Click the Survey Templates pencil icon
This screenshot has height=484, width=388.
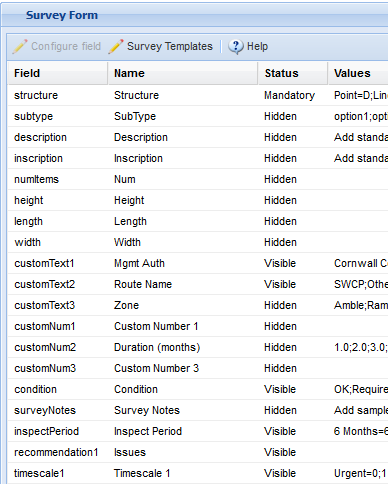116,46
